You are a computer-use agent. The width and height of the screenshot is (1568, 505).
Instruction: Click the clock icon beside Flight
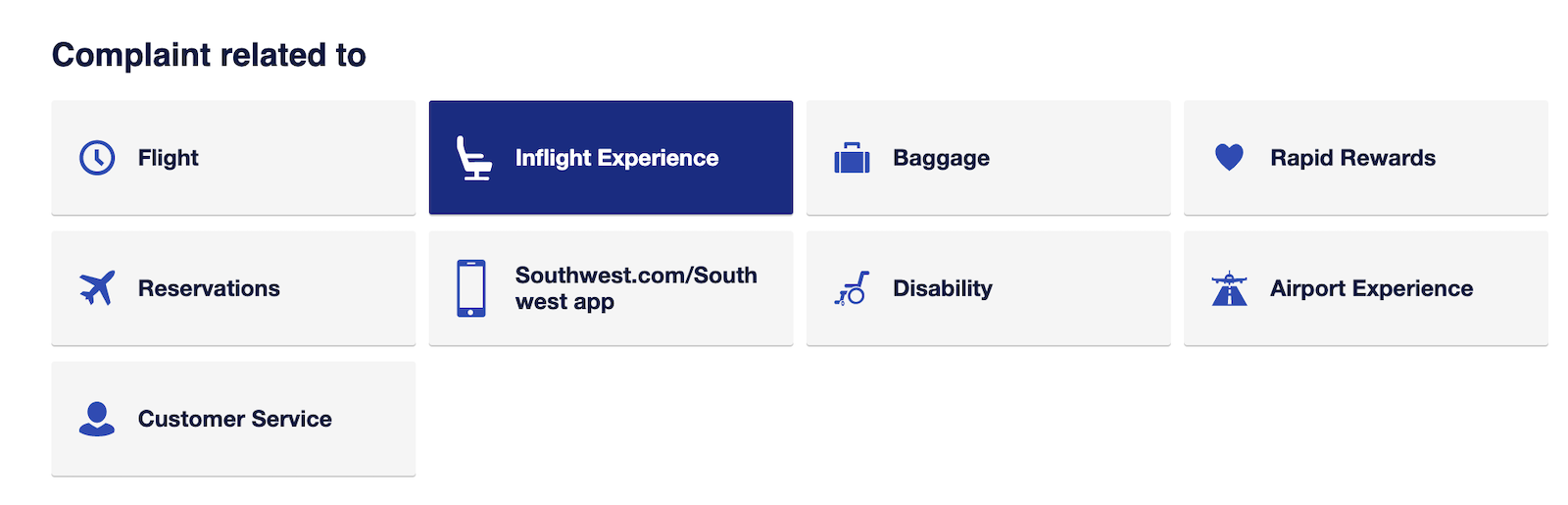(x=97, y=158)
